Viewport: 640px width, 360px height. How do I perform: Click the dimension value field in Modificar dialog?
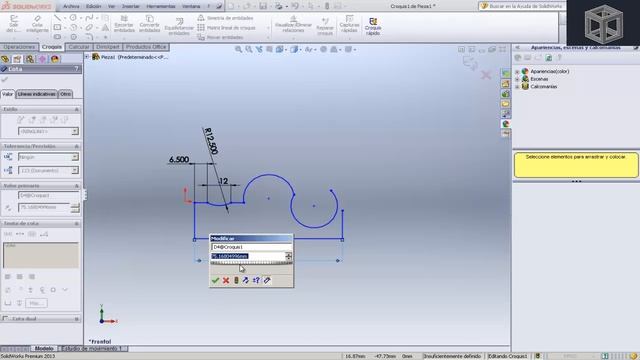coord(248,256)
